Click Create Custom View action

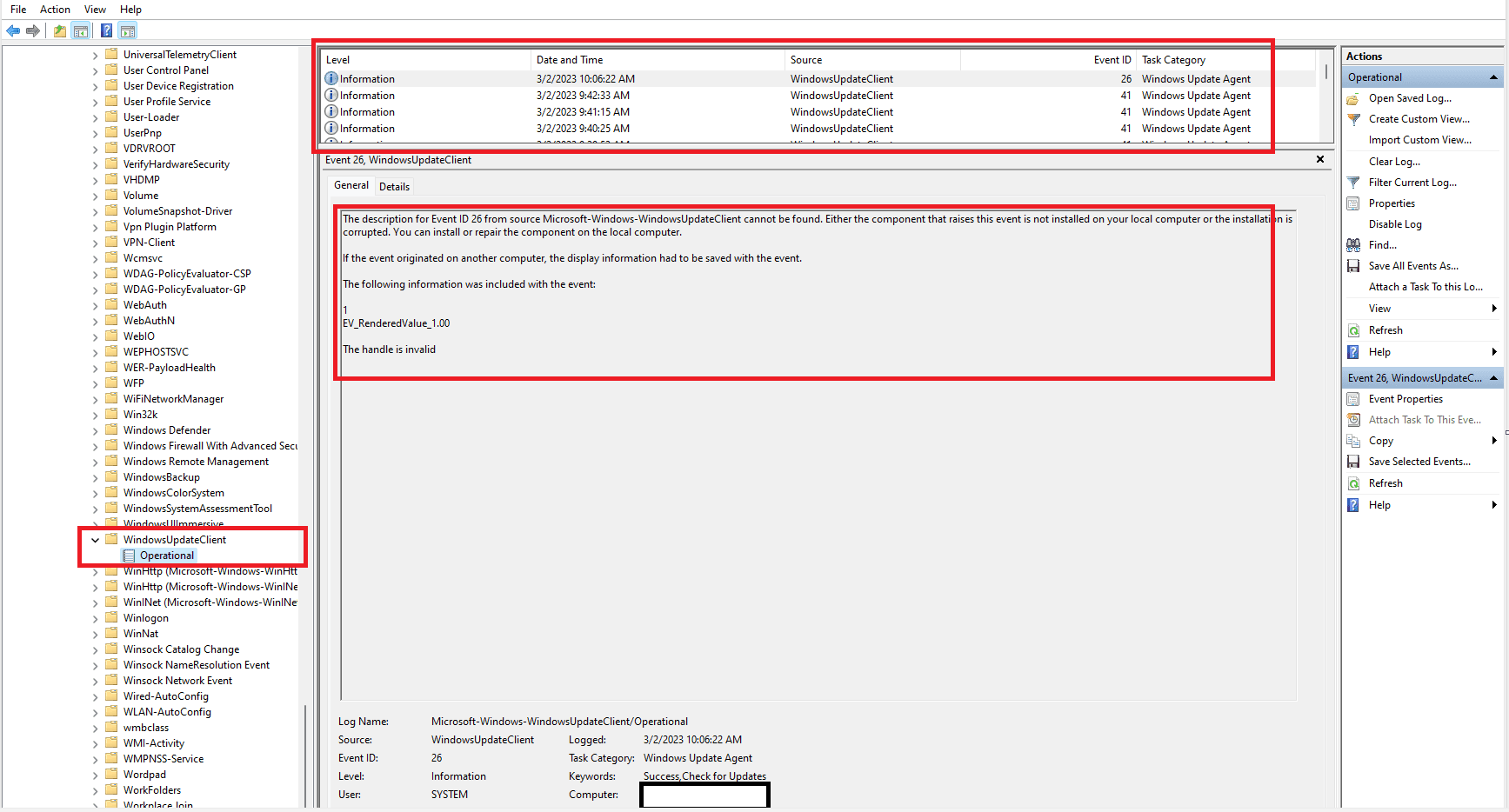click(x=1419, y=119)
